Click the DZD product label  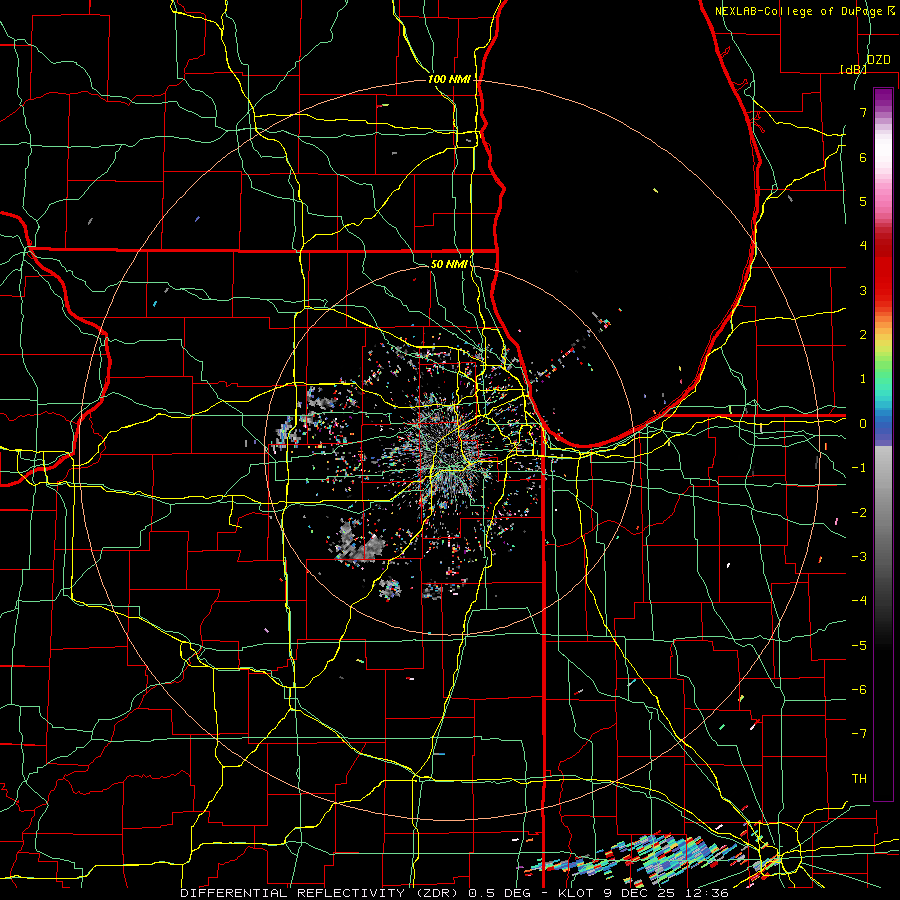point(878,60)
